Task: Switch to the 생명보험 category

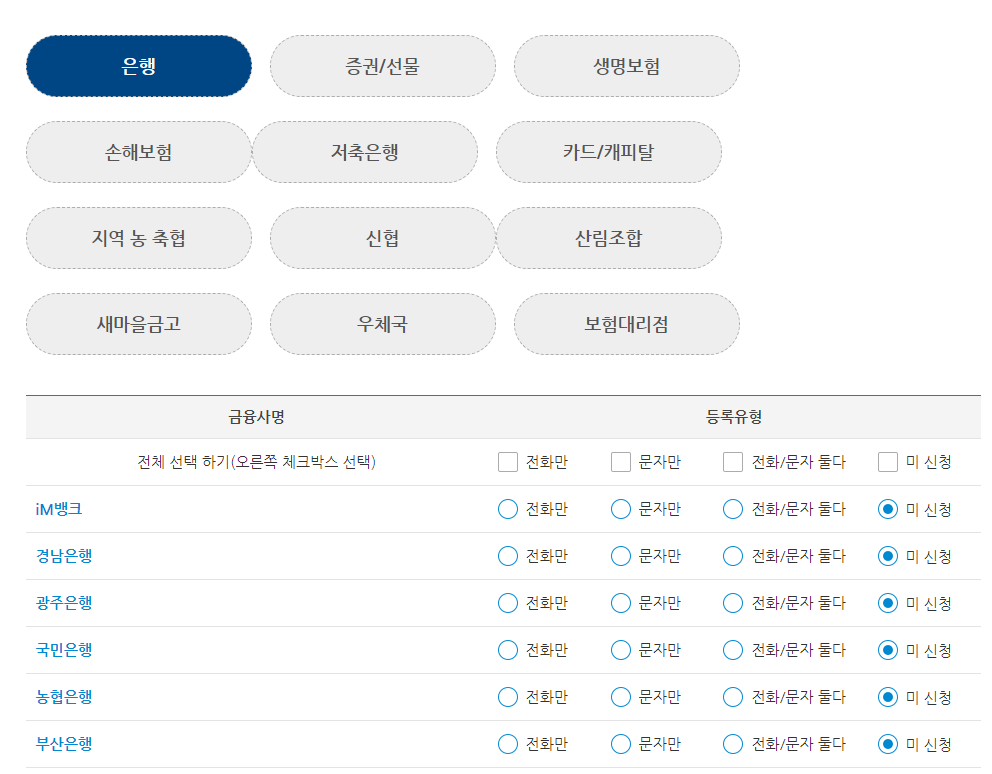Action: tap(626, 65)
